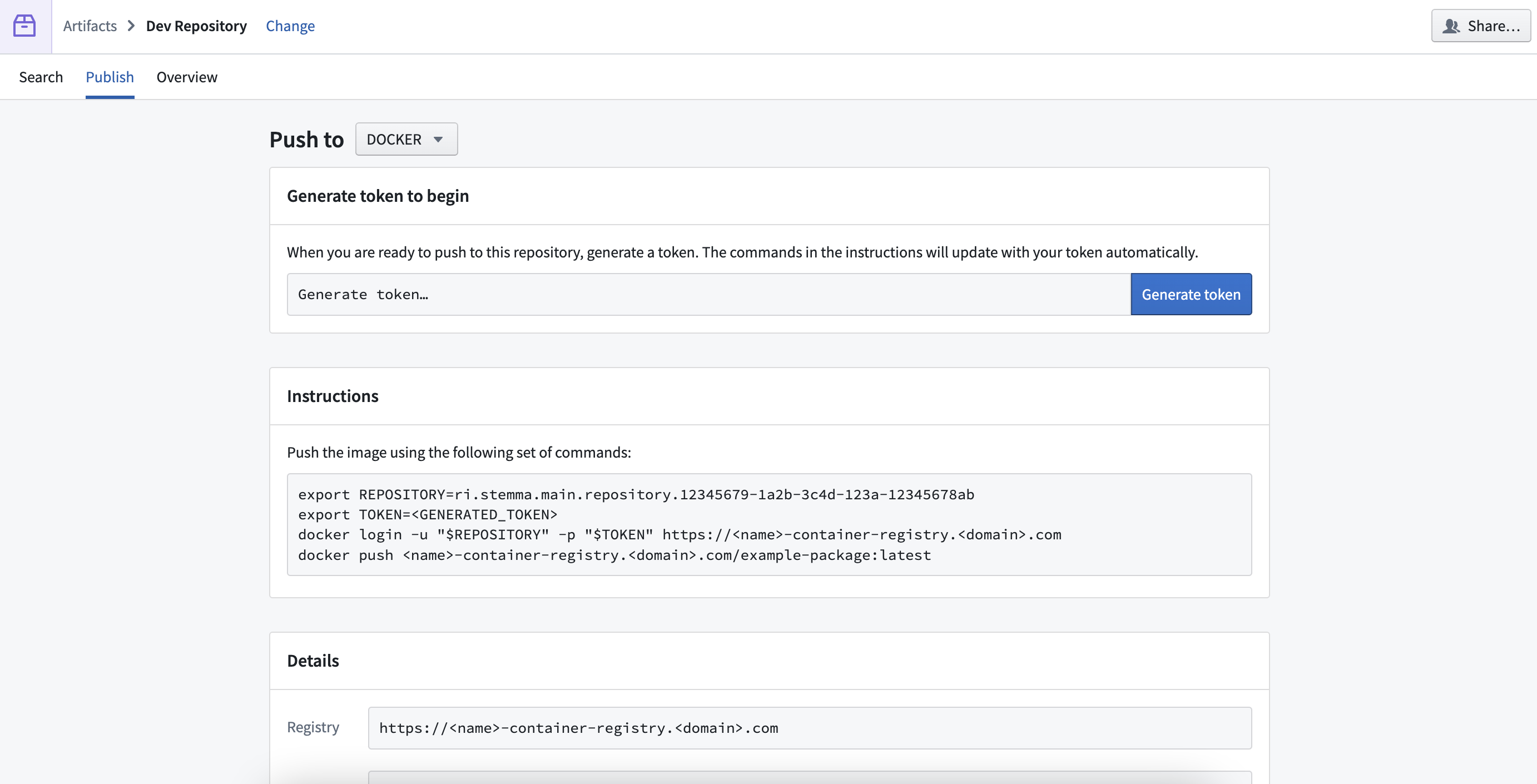Expand the DOCKER push-to dropdown

(x=406, y=139)
